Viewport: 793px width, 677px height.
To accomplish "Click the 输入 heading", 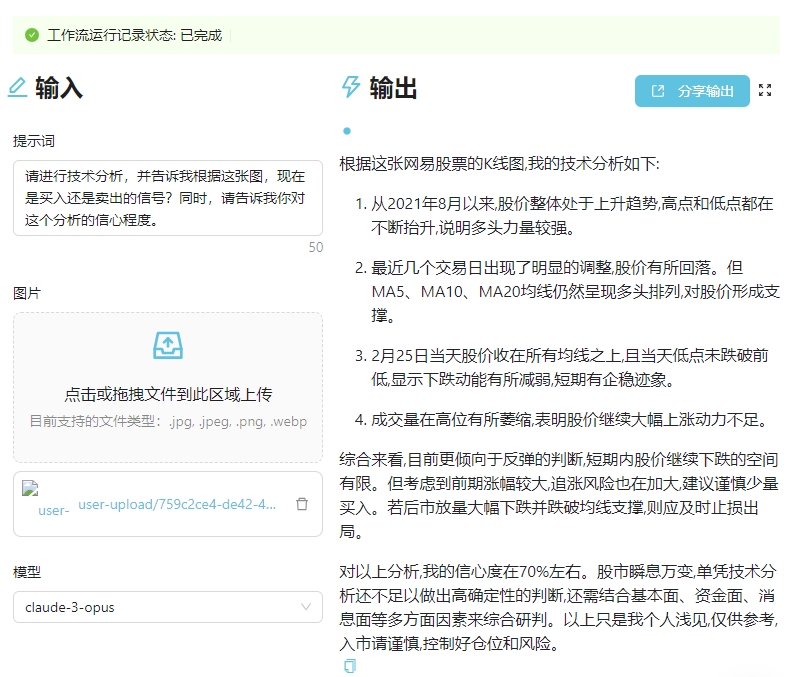I will pyautogui.click(x=59, y=87).
